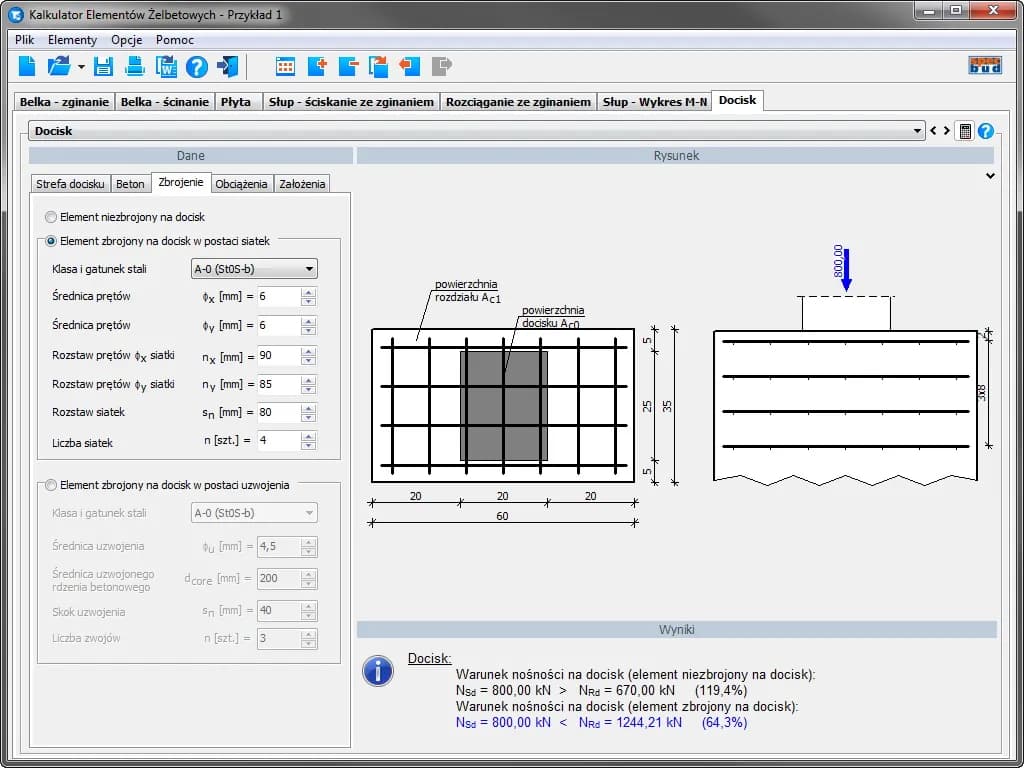Click the new document icon
This screenshot has height=768, width=1024.
(27, 67)
